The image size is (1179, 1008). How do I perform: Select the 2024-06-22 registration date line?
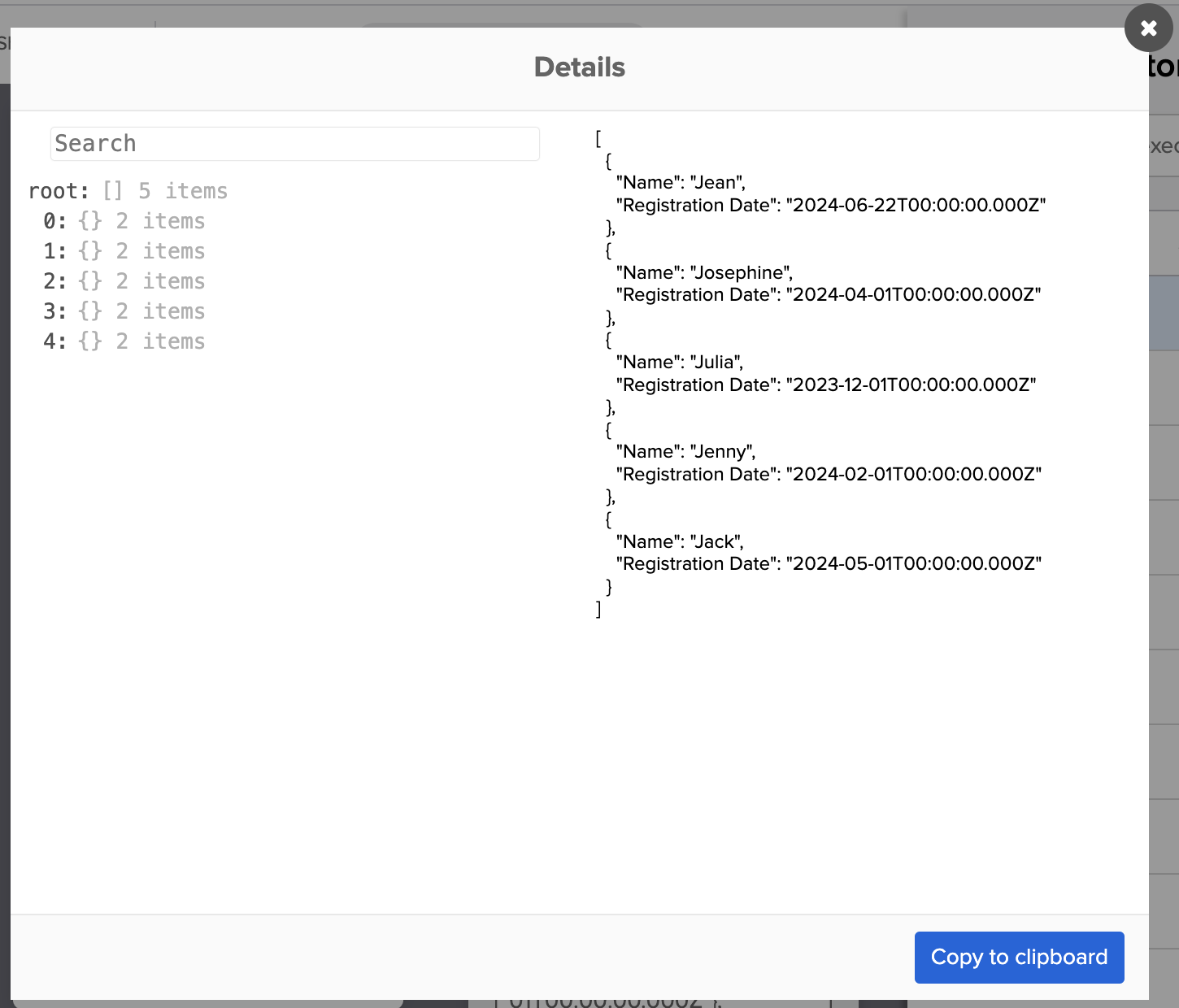830,206
